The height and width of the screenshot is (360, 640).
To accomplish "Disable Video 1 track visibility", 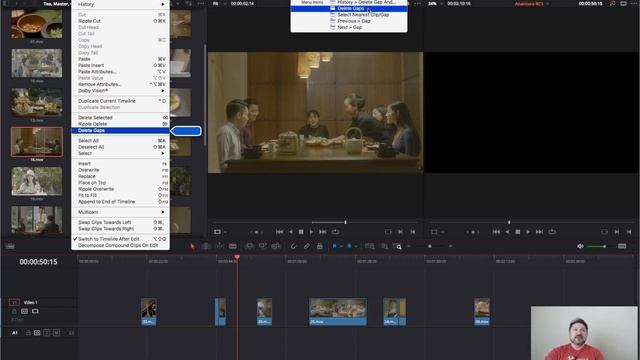I will point(35,311).
